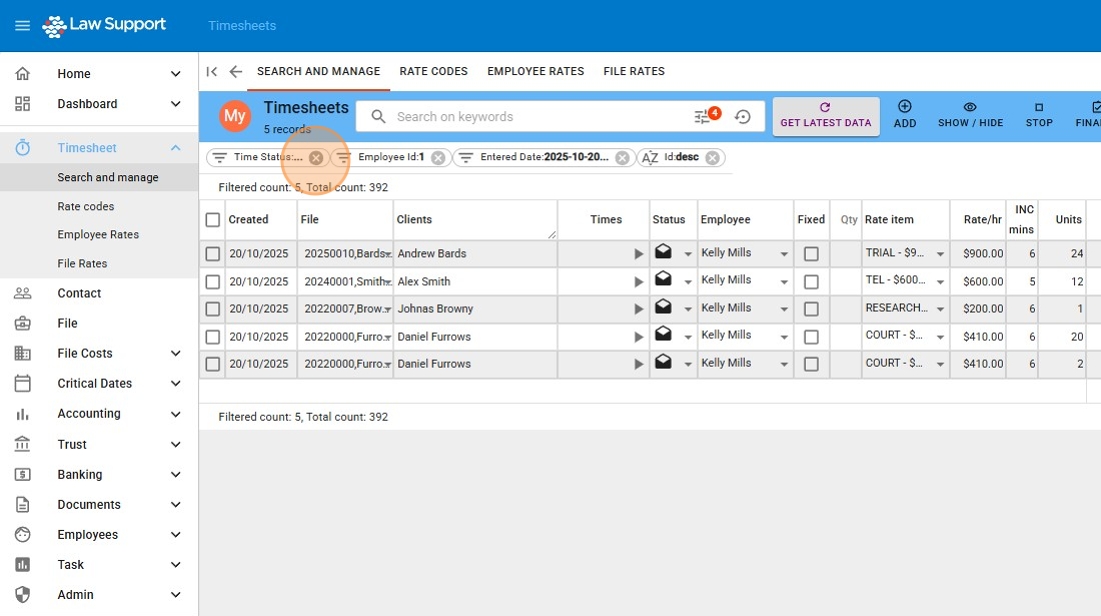
Task: Switch to the Rate Codes tab
Action: pos(433,72)
